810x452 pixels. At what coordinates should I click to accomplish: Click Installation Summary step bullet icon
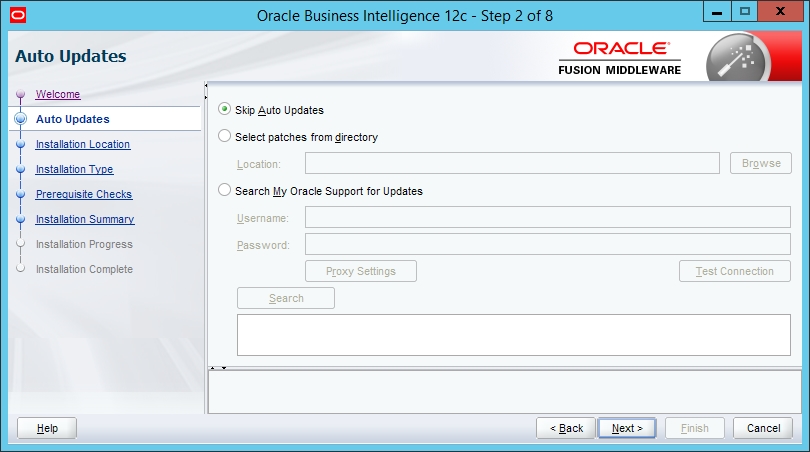[x=21, y=219]
